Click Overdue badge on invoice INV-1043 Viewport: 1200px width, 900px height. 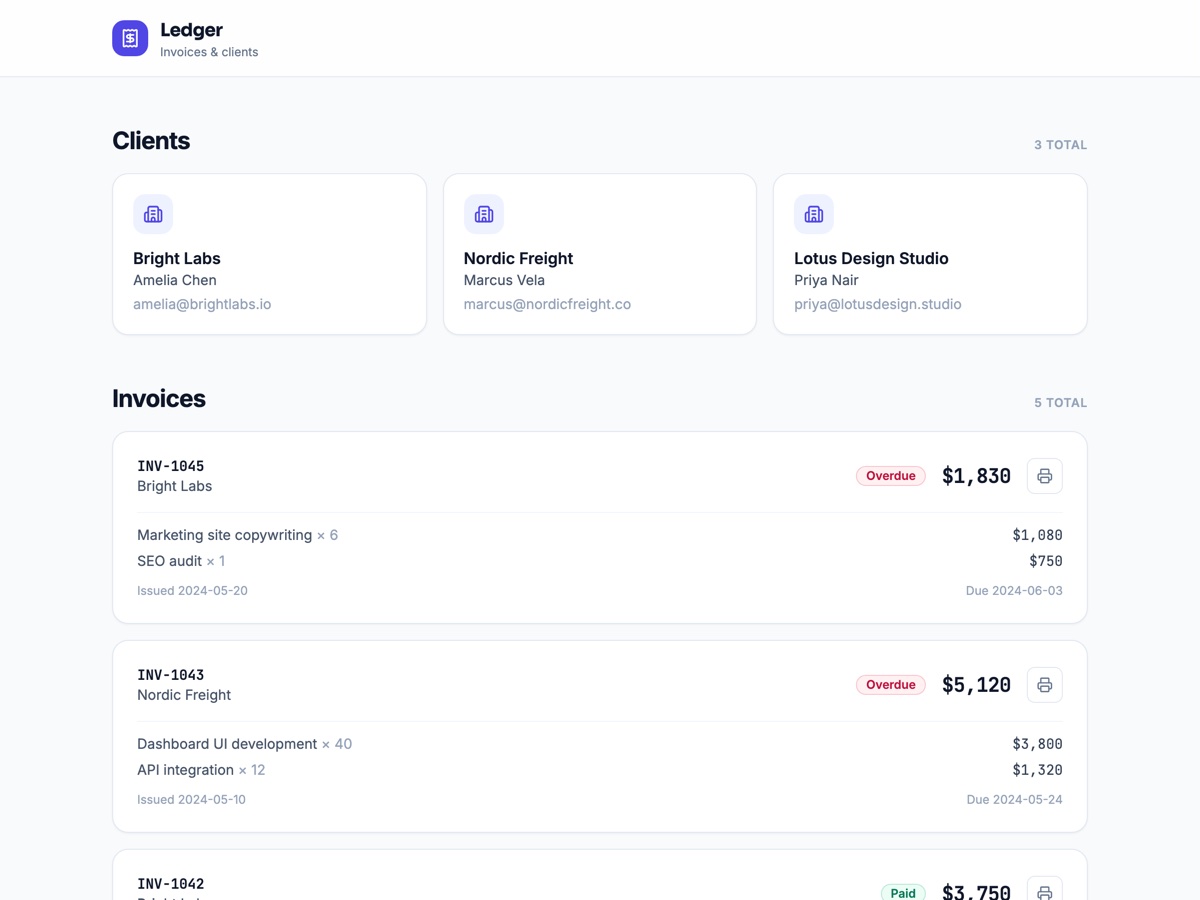click(891, 685)
